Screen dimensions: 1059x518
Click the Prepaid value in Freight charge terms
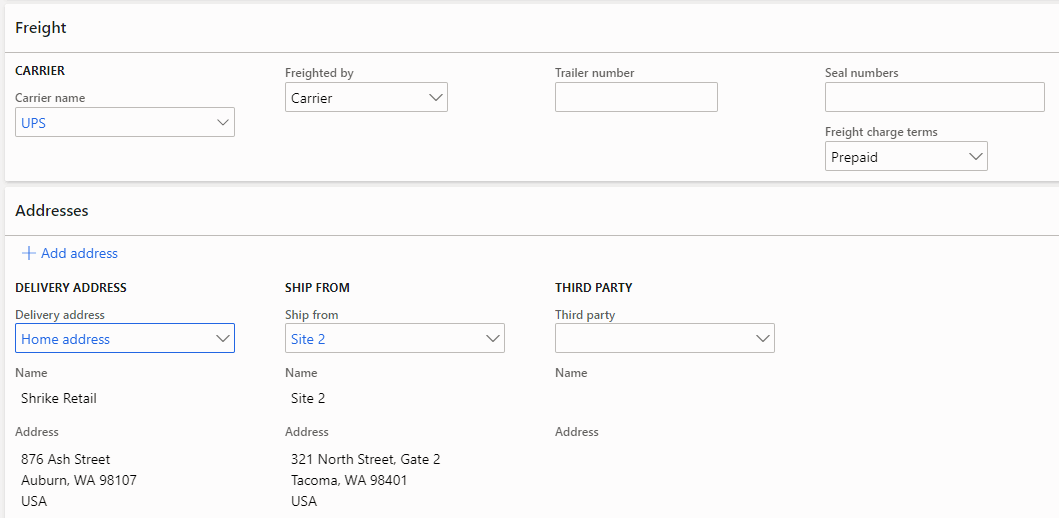854,157
